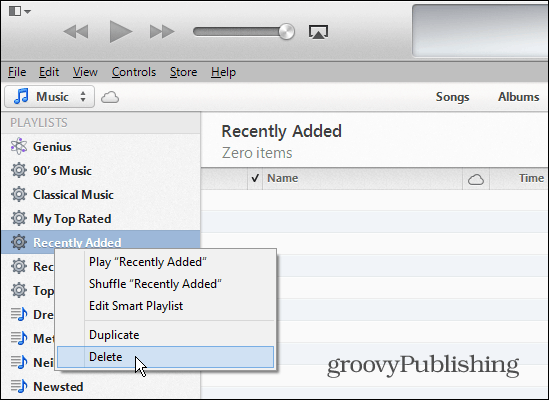This screenshot has height=400, width=549.
Task: Click the Play button in the transport controls
Action: tap(120, 32)
